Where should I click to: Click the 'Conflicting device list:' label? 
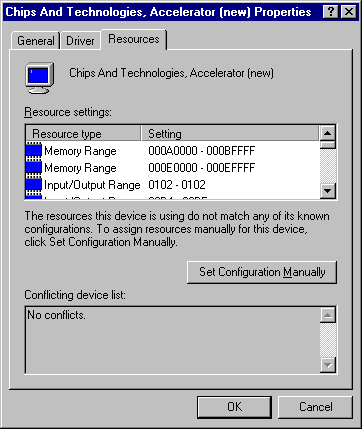click(x=75, y=295)
